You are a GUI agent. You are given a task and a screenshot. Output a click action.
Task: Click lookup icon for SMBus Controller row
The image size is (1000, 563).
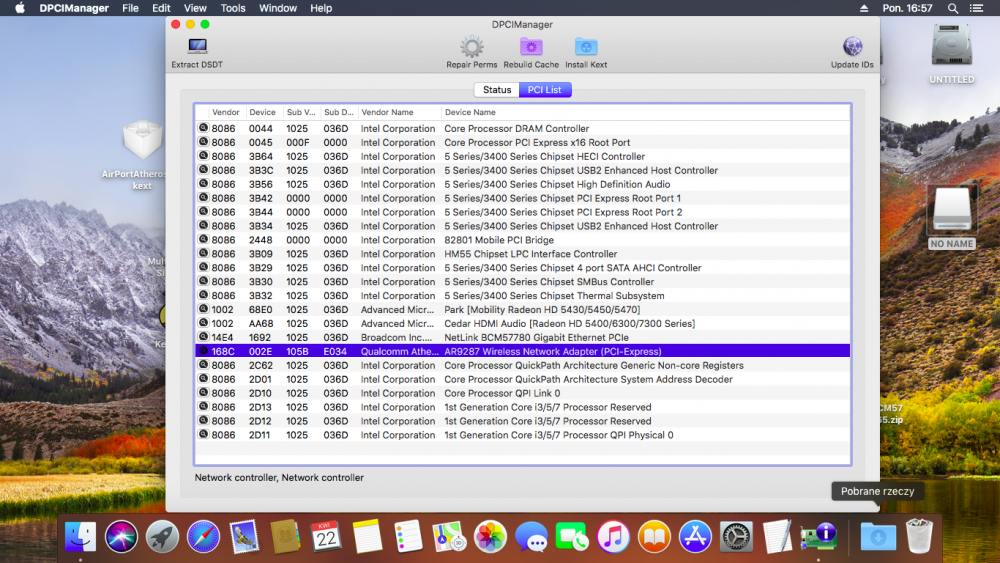pyautogui.click(x=203, y=281)
